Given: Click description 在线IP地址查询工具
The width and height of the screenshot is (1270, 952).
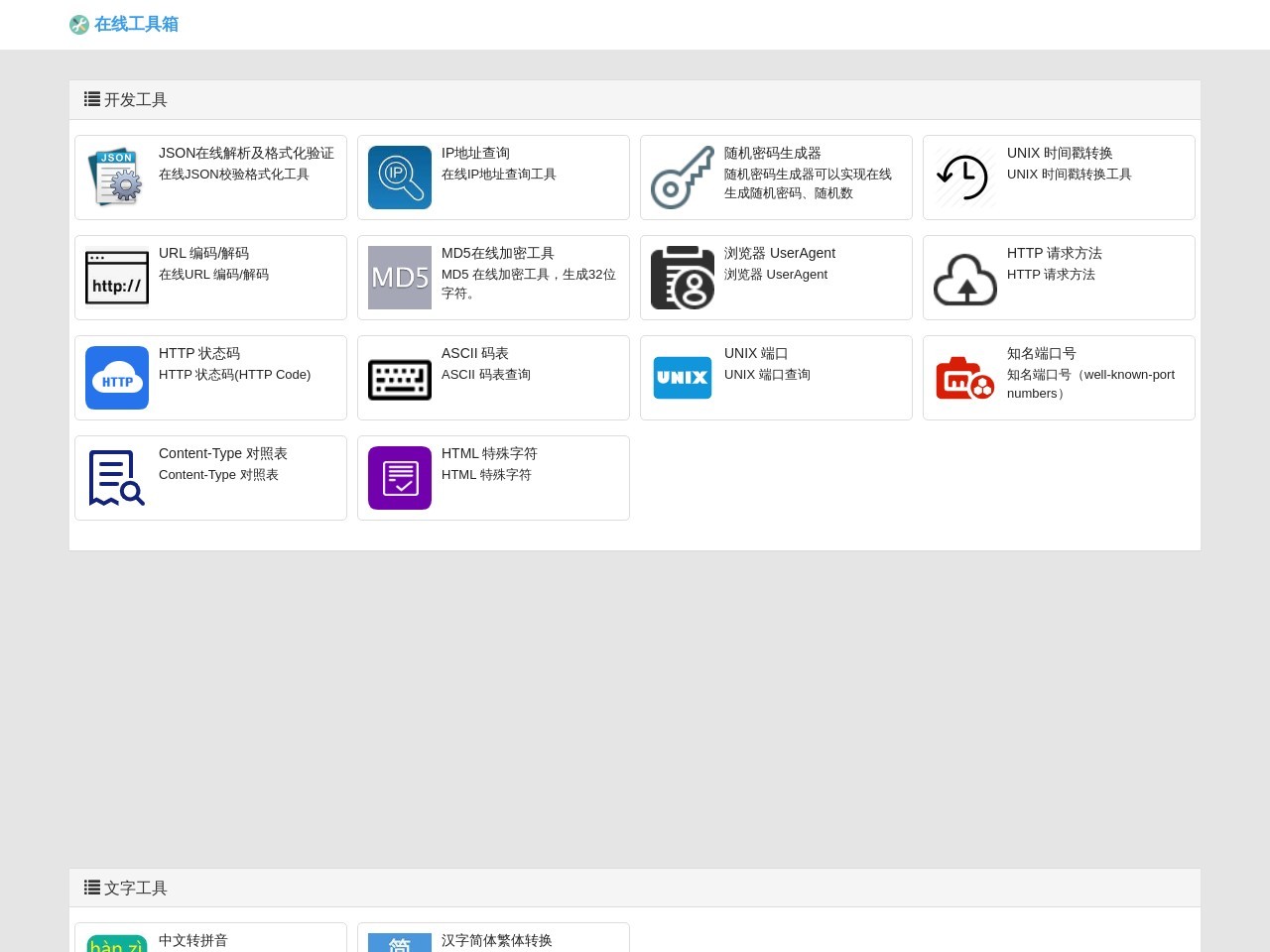Looking at the screenshot, I should [x=499, y=175].
